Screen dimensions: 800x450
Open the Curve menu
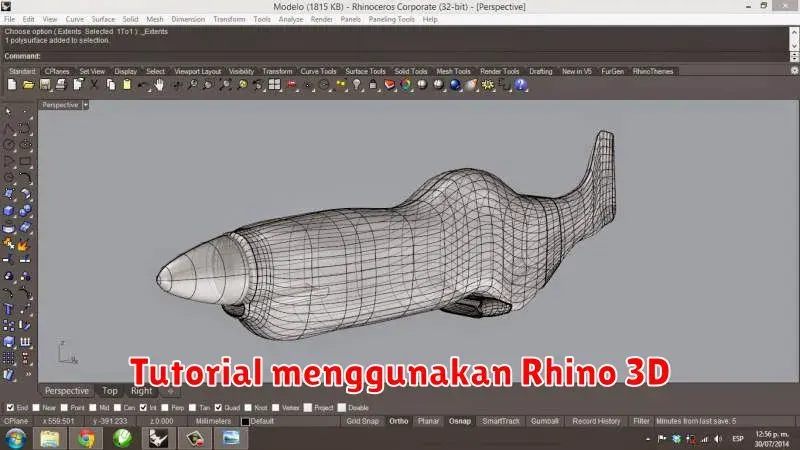click(x=74, y=19)
